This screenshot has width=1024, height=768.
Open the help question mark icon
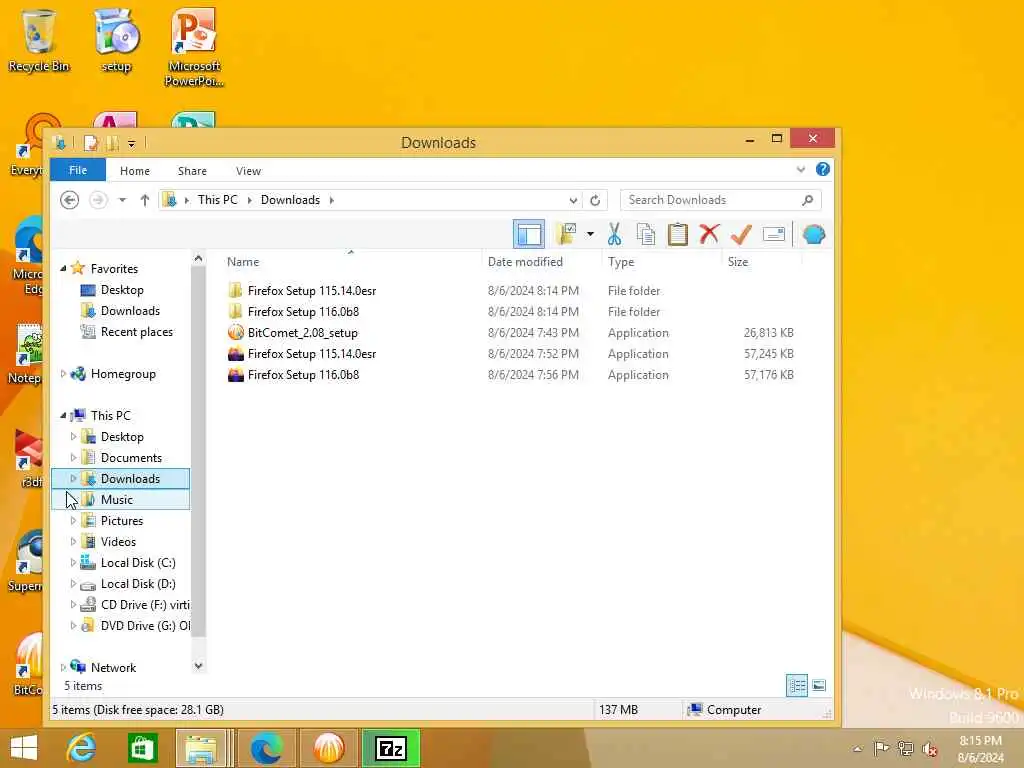[x=823, y=170]
